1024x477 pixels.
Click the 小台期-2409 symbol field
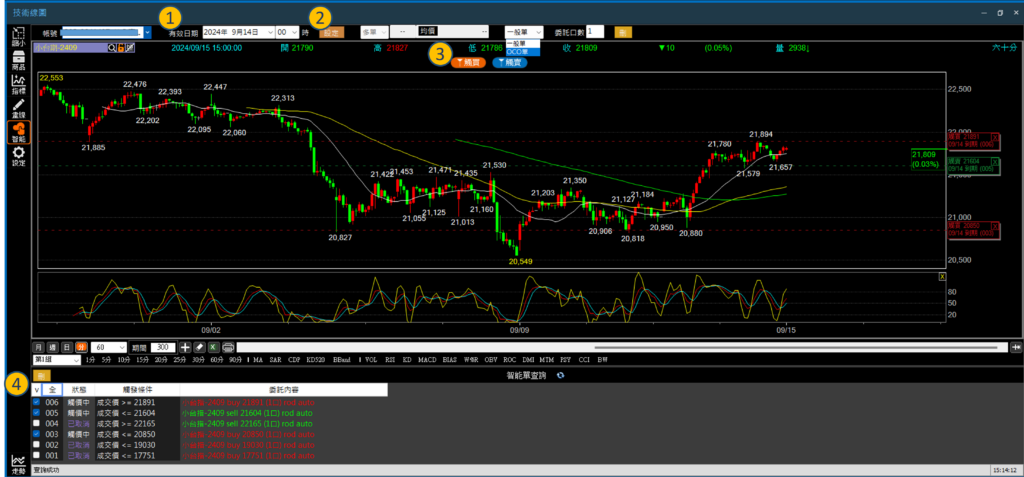71,48
